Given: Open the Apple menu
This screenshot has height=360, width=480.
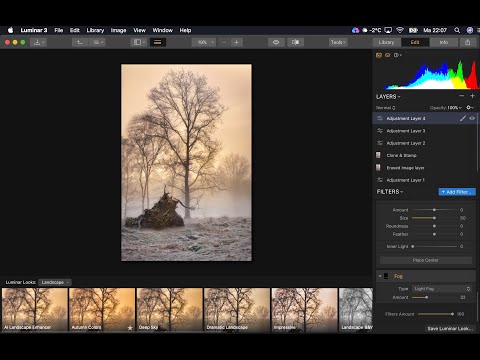Looking at the screenshot, I should click(x=11, y=30).
